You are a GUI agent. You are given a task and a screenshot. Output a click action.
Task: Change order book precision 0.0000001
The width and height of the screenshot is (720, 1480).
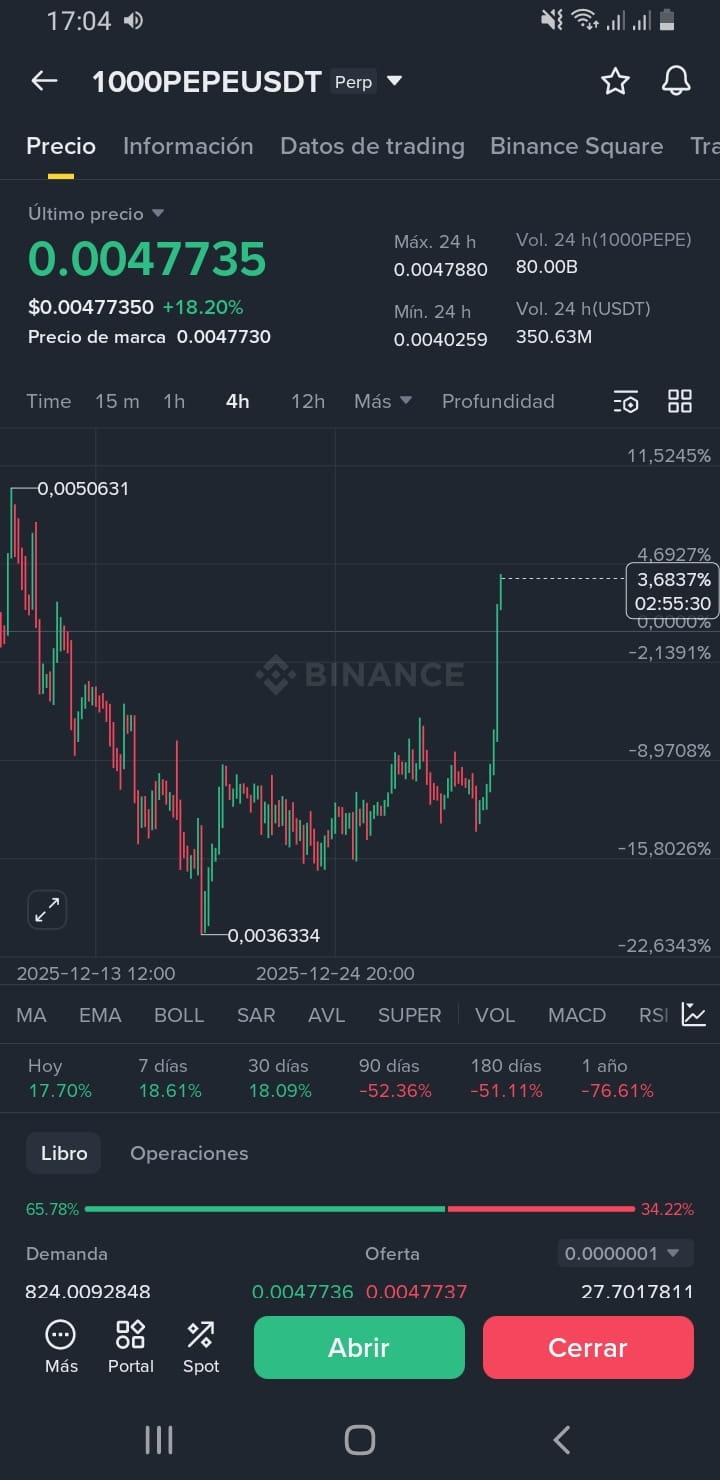(625, 1253)
